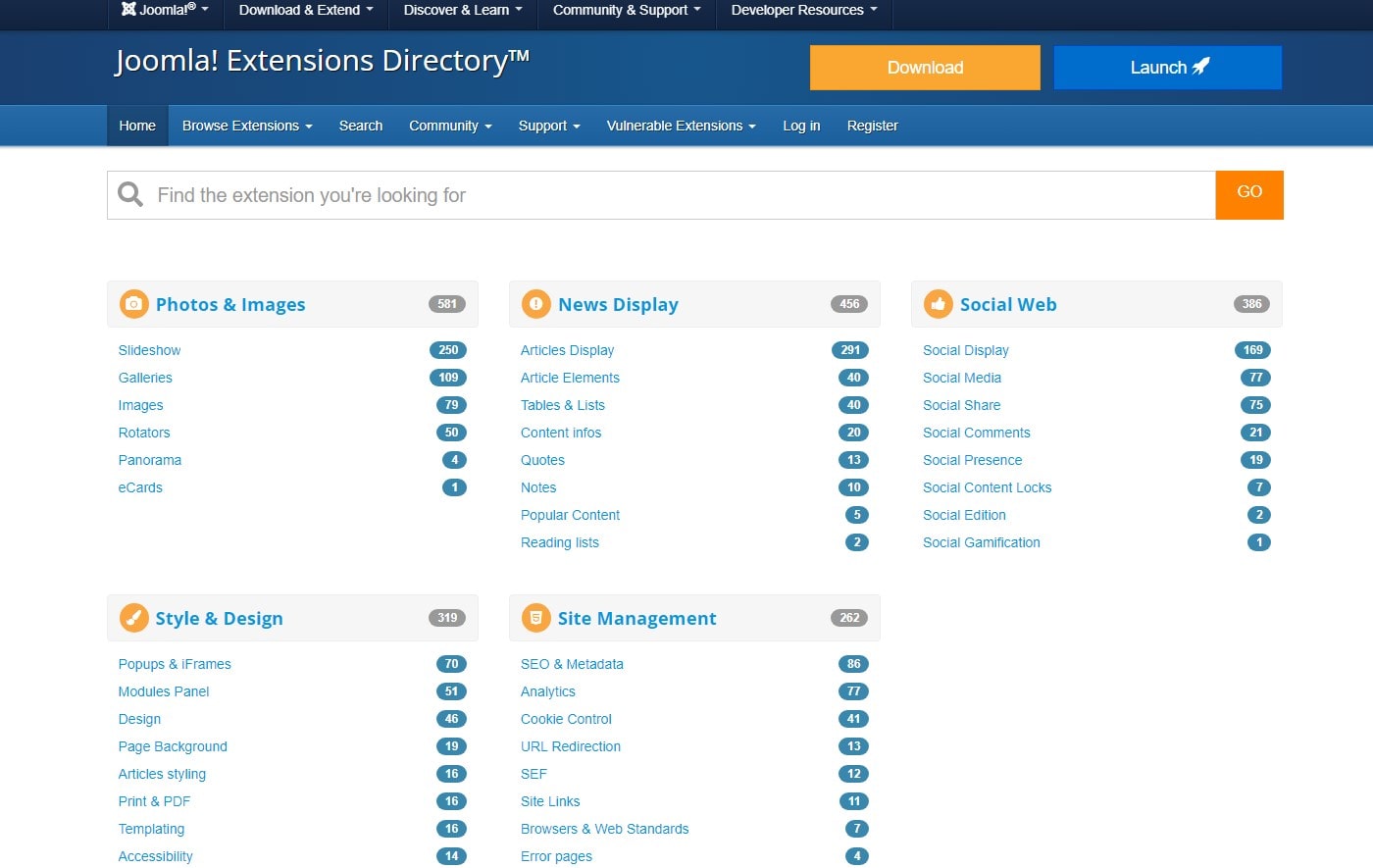Open the Content infos subcategory
Viewport: 1373px width, 868px height.
561,433
